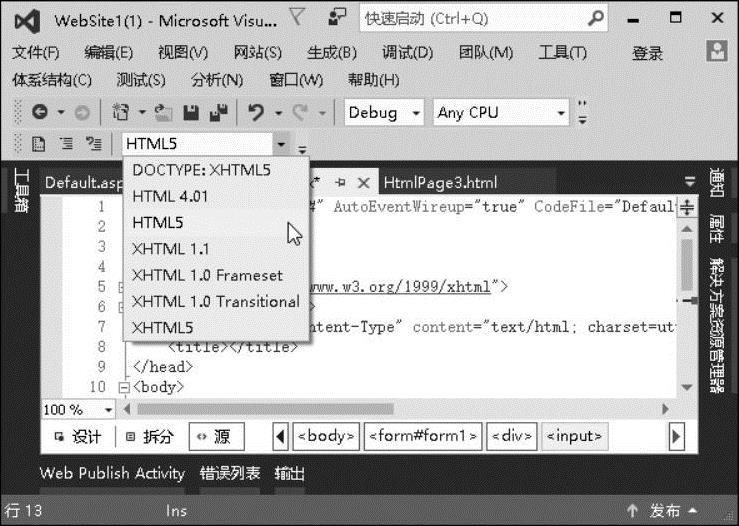The width and height of the screenshot is (739, 526).
Task: Switch to 源 view
Action: [x=217, y=436]
